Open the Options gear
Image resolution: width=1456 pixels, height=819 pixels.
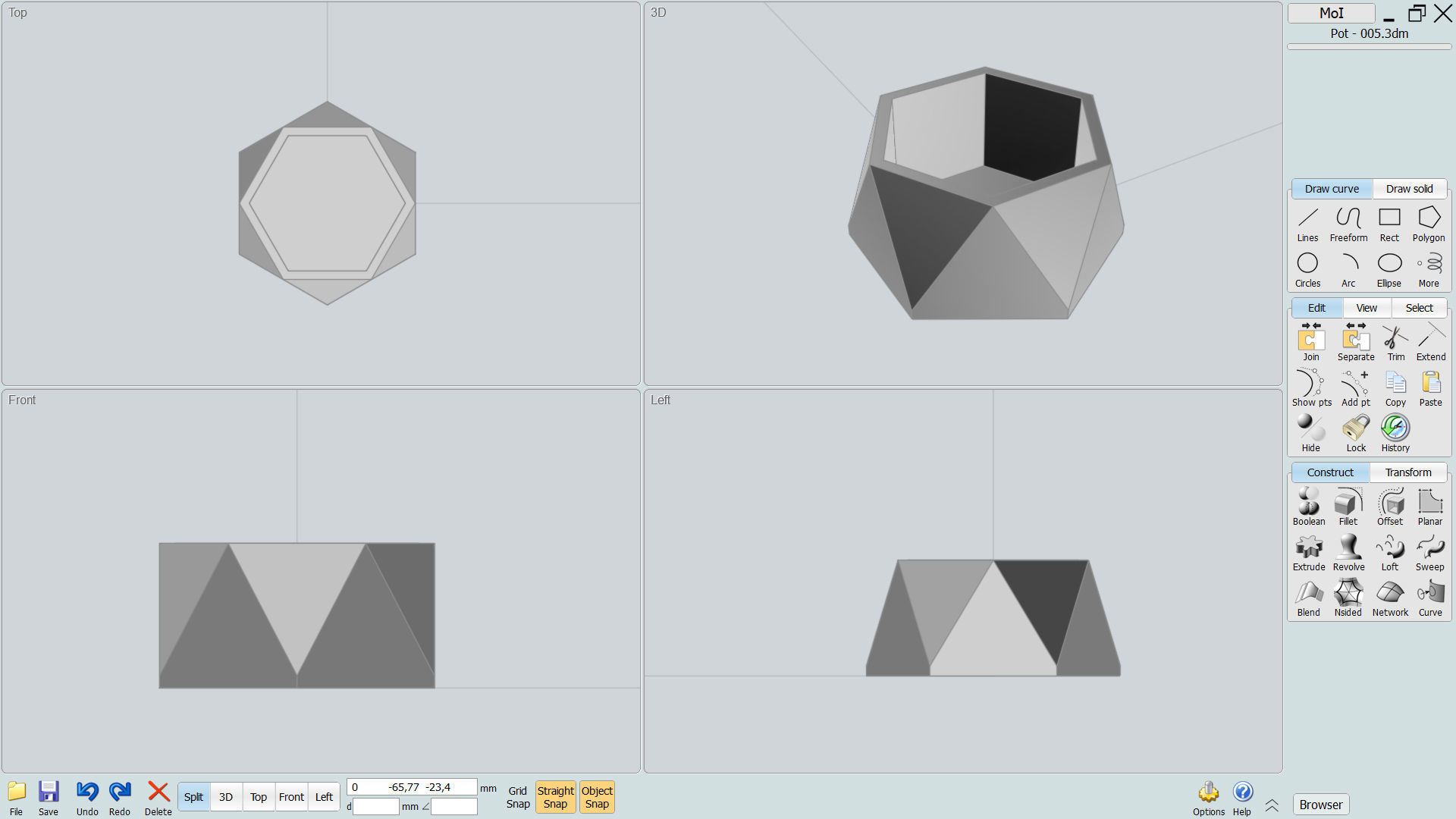pos(1209,799)
